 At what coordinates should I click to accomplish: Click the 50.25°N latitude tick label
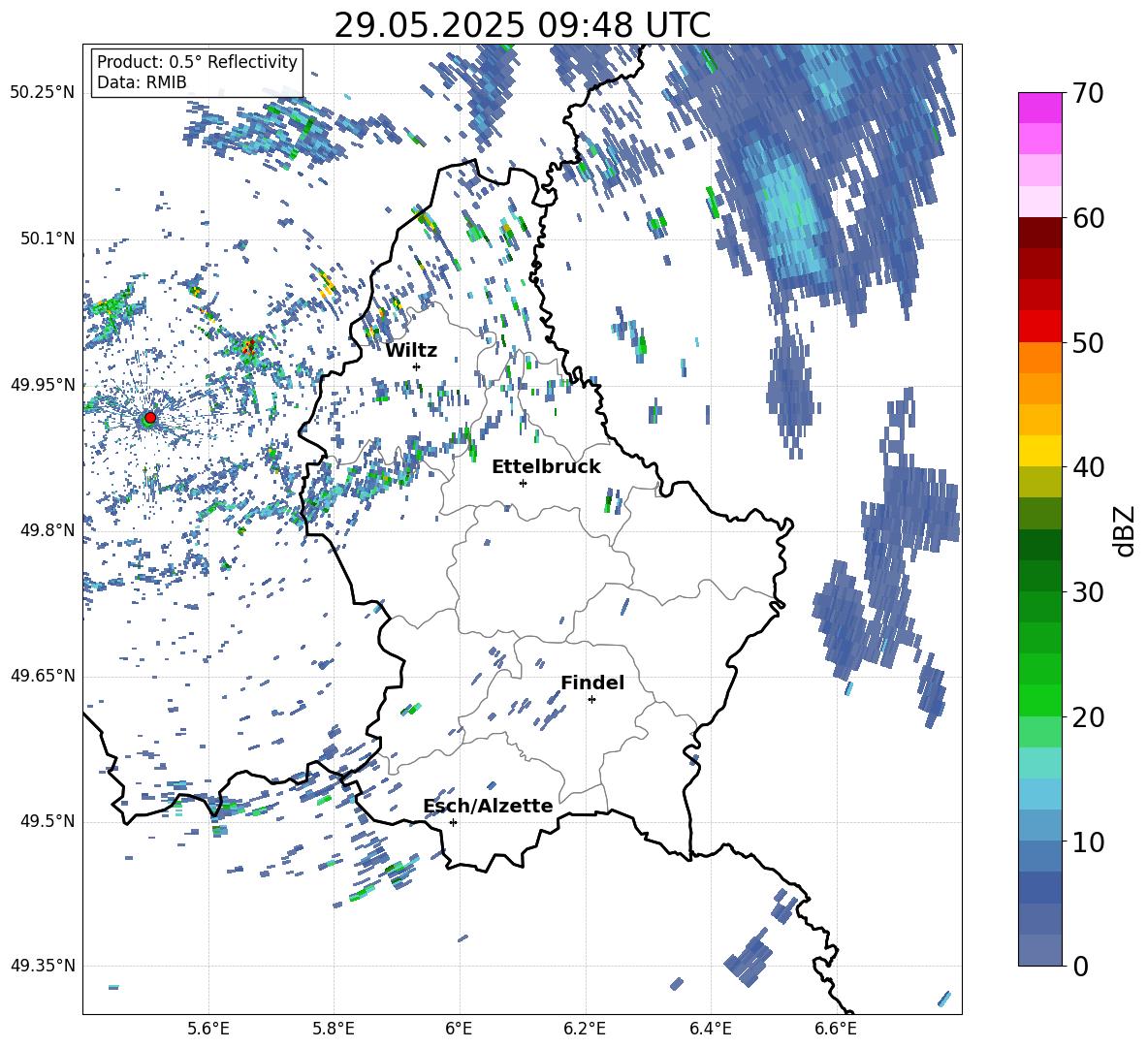(43, 93)
